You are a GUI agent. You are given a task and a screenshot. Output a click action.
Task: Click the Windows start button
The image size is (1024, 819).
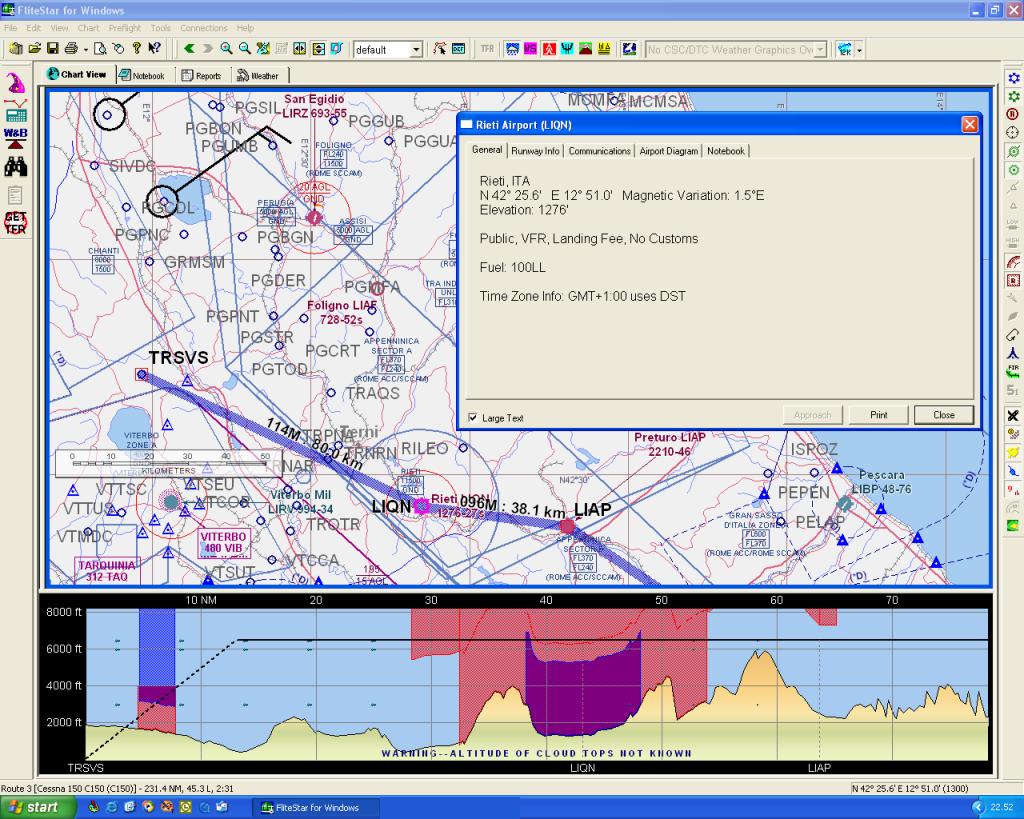[37, 807]
